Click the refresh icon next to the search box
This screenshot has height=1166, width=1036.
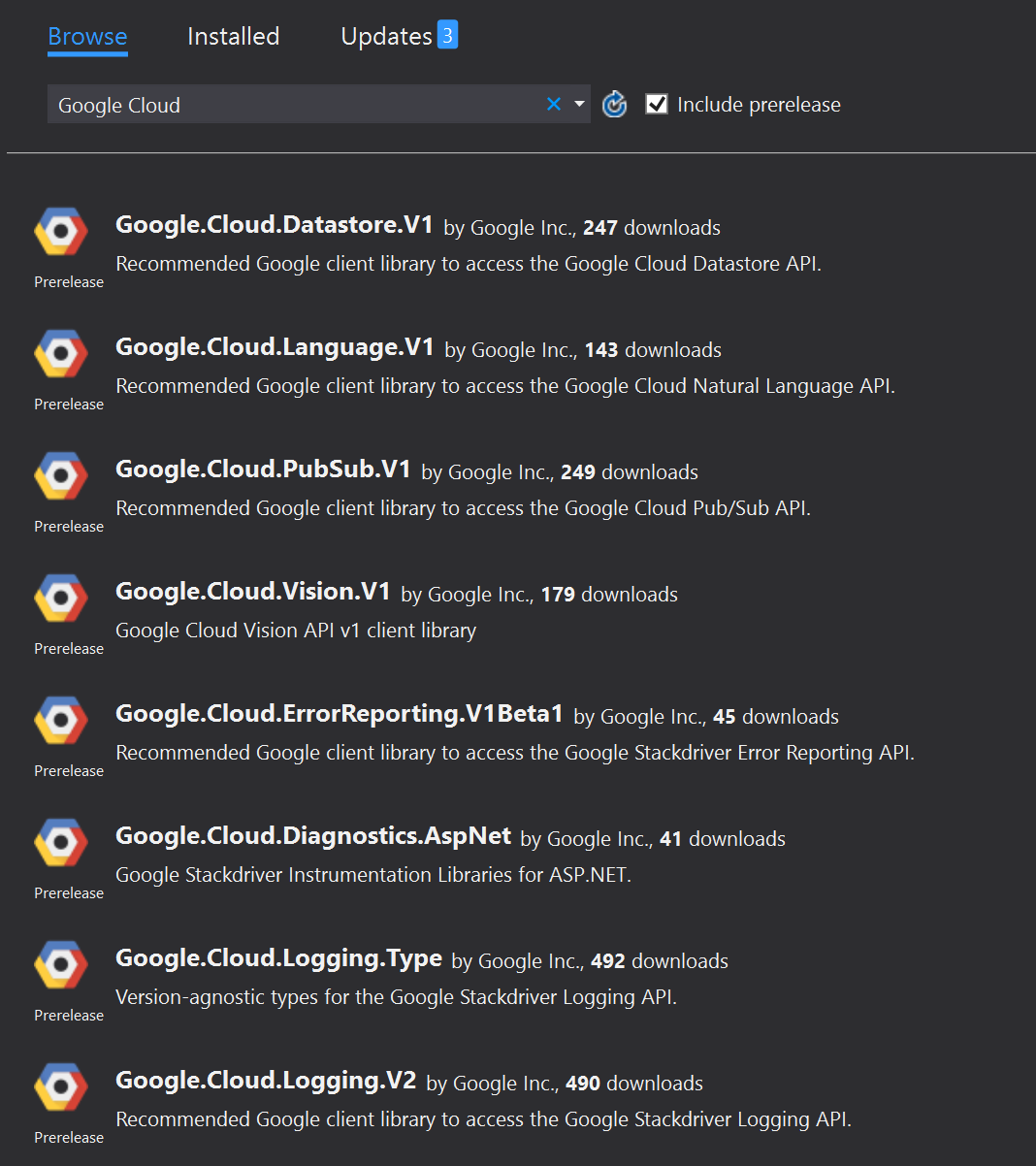tap(614, 104)
